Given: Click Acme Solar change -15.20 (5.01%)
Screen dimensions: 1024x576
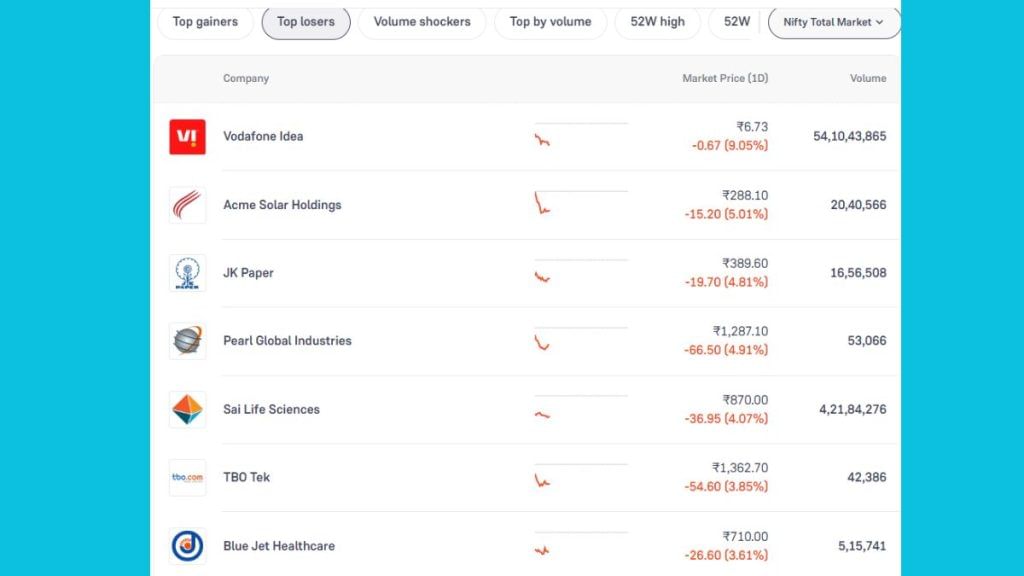Looking at the screenshot, I should click(x=726, y=214).
